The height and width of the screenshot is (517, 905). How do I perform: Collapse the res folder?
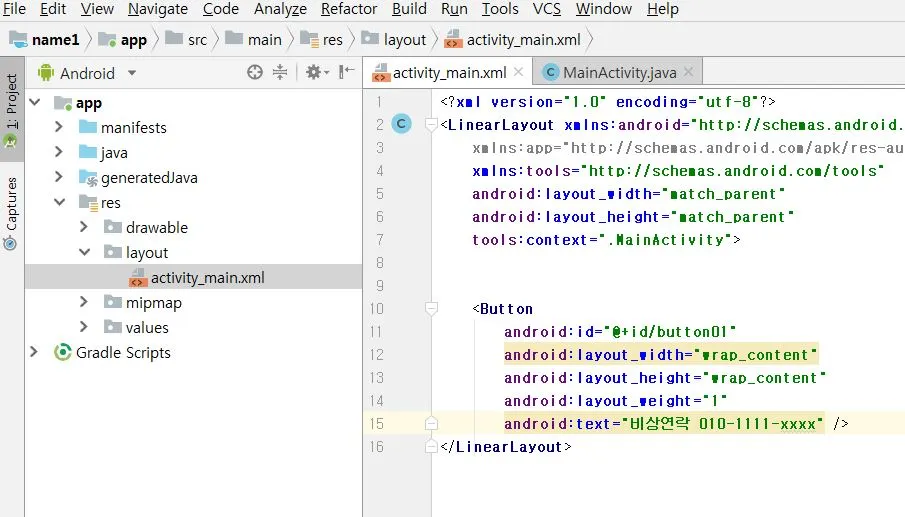coord(59,202)
